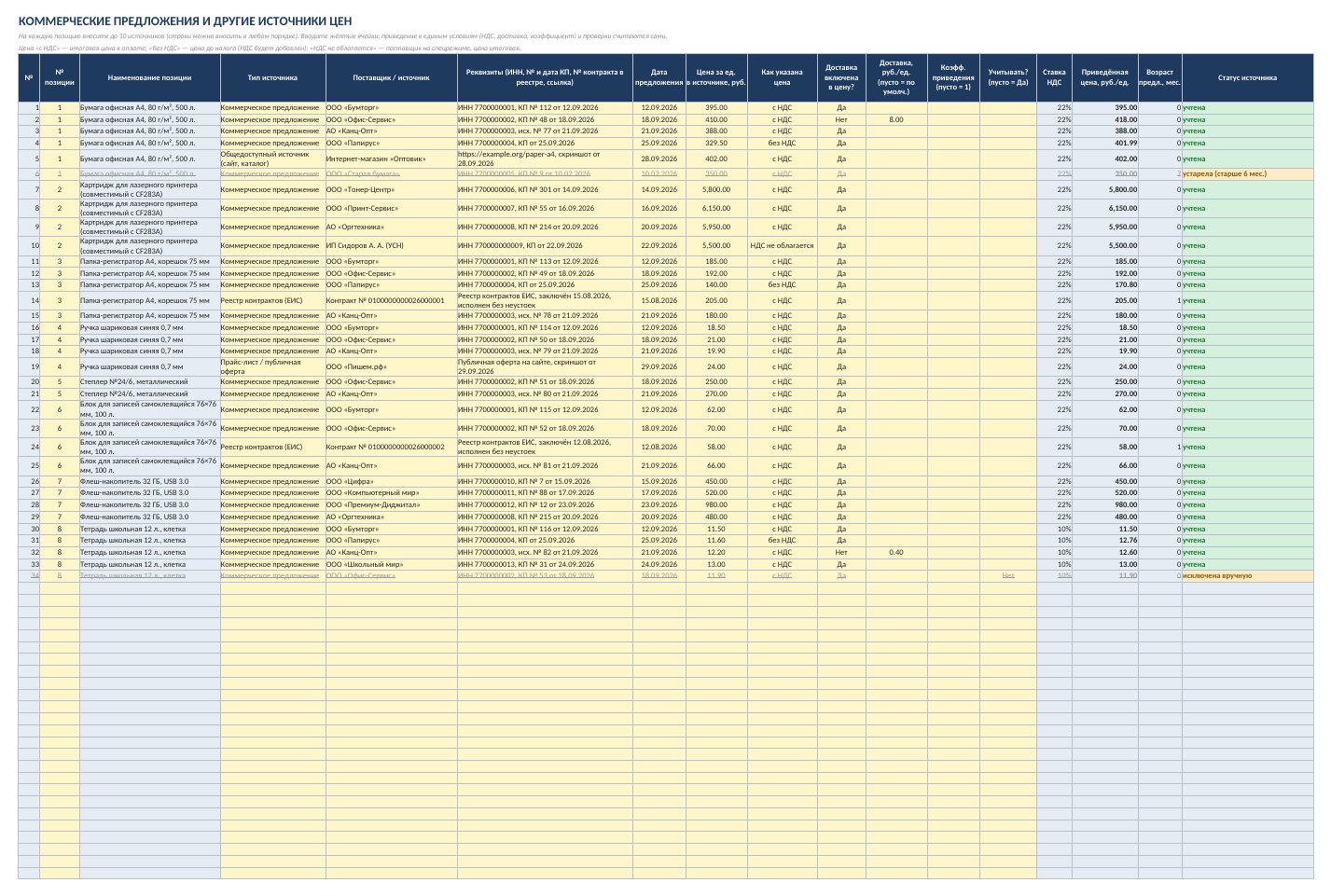Select the adjusted price «401.99»
The image size is (1331, 896).
(1105, 144)
